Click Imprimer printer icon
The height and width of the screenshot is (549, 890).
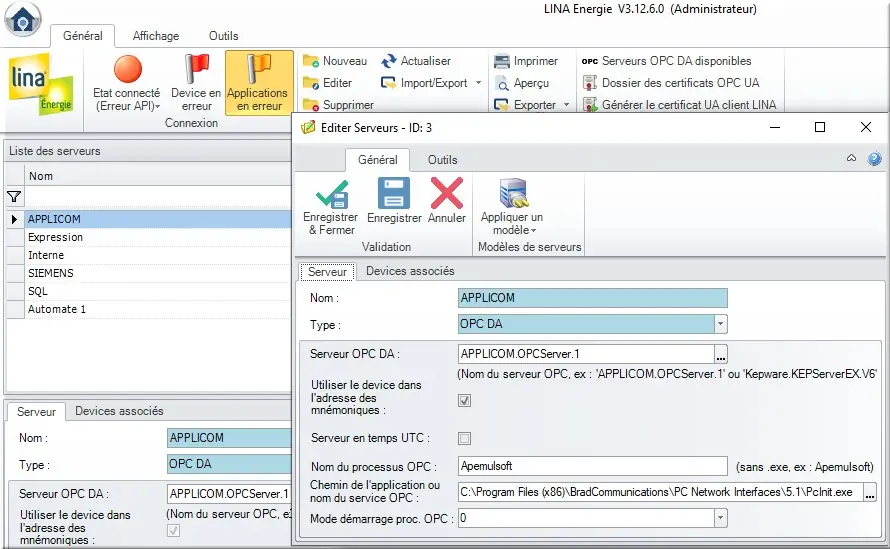pyautogui.click(x=502, y=61)
